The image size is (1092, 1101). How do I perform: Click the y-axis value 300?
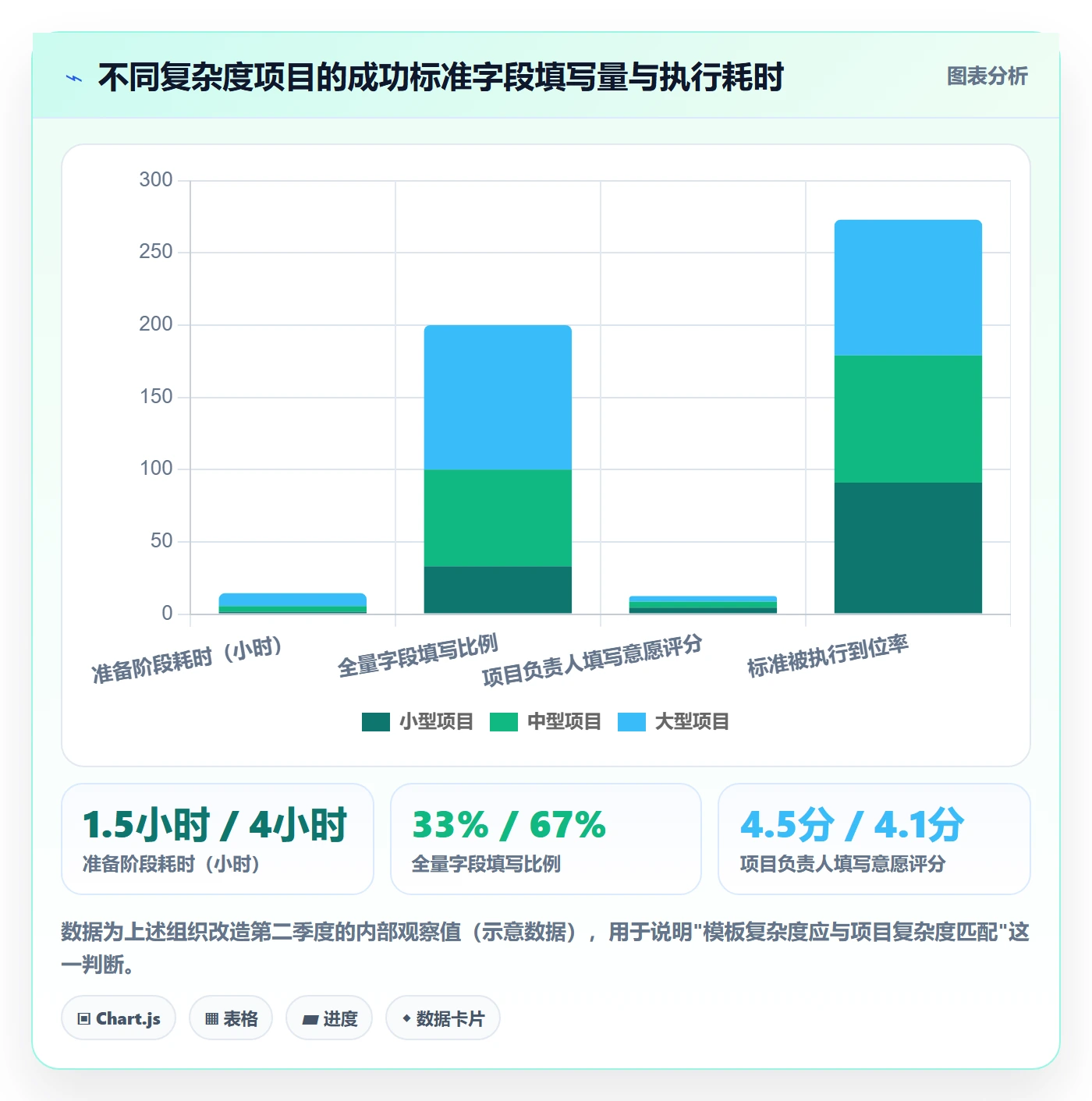click(156, 180)
